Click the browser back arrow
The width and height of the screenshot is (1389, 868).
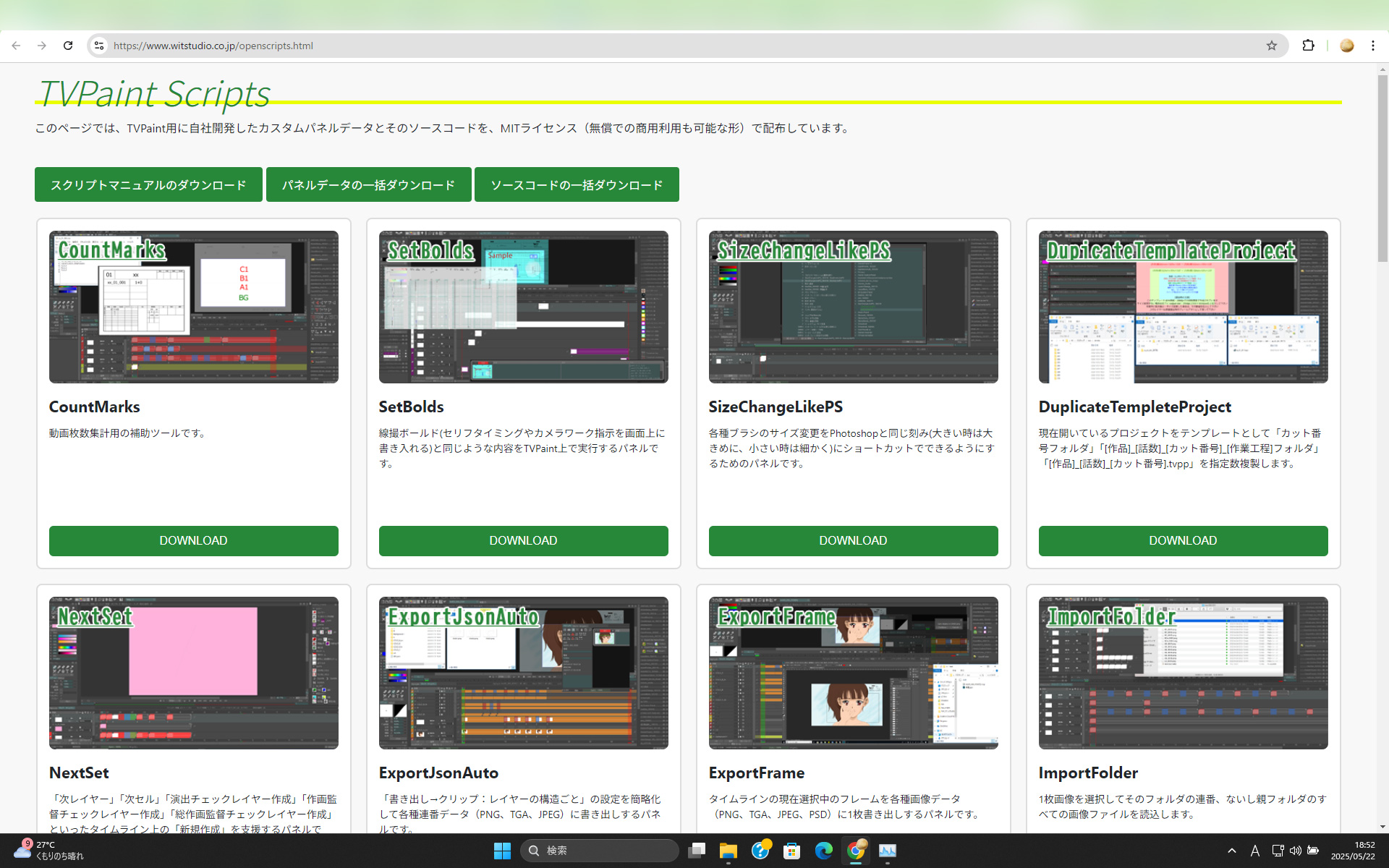coord(16,46)
